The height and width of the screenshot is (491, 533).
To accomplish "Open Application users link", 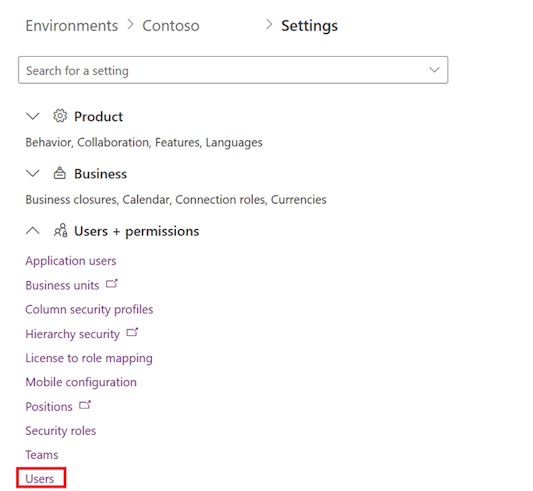I will point(71,261).
